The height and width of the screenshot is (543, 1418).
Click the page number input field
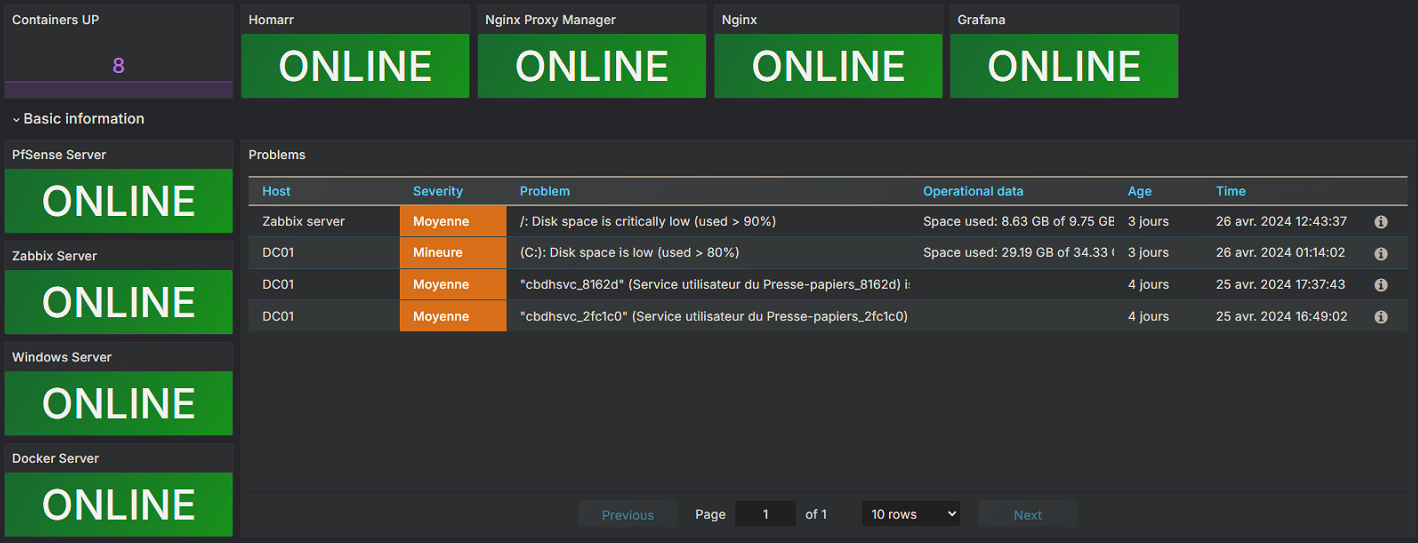coord(765,514)
